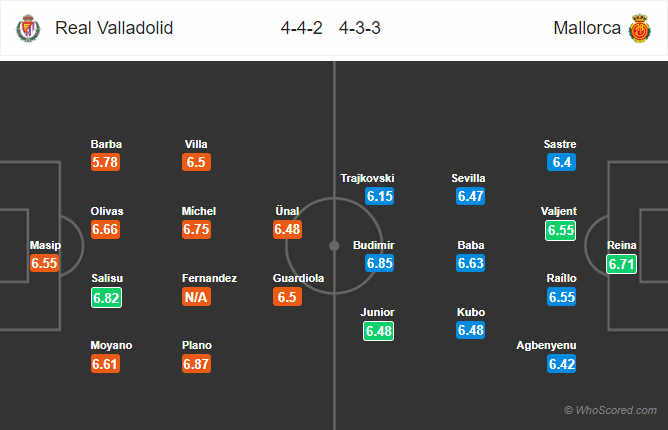Click Junior's green 6.48 rating
Screen dimensions: 668x430
[381, 331]
